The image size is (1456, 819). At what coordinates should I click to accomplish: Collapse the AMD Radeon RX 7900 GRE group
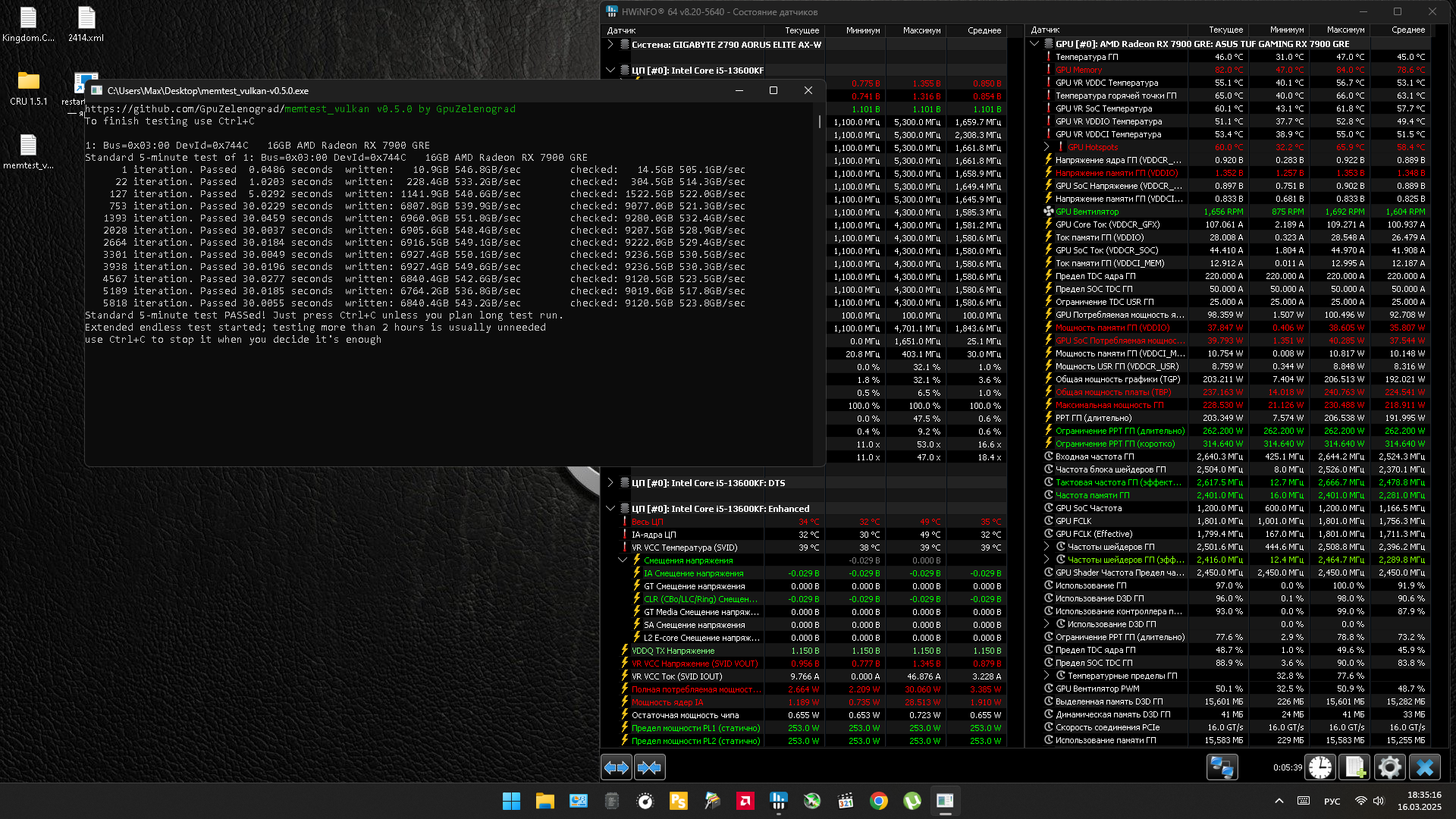pyautogui.click(x=1034, y=44)
